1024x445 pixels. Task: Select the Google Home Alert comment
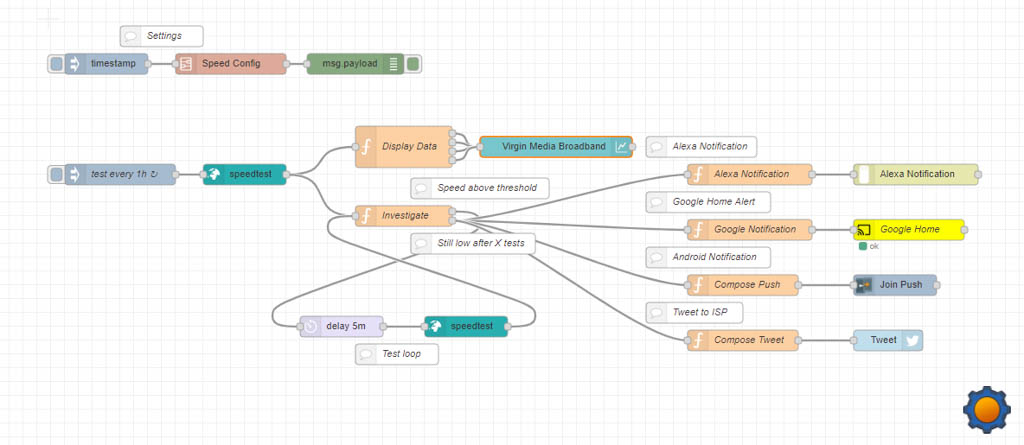pos(709,202)
